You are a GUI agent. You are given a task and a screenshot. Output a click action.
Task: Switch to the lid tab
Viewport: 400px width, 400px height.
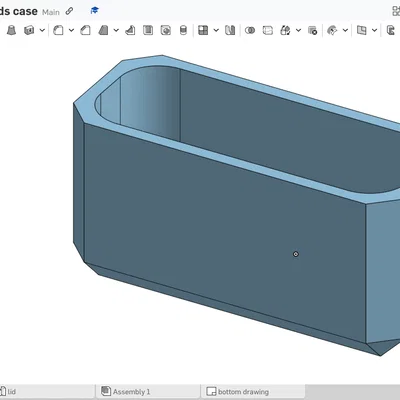point(47,391)
